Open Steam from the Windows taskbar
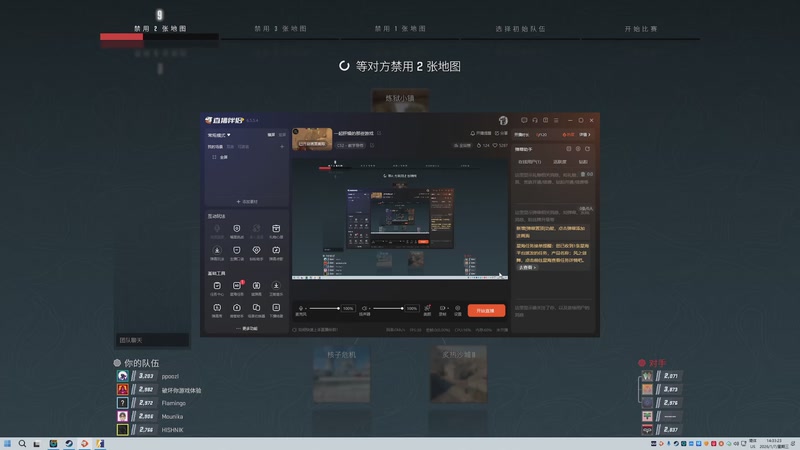This screenshot has height=450, width=800. coord(69,444)
